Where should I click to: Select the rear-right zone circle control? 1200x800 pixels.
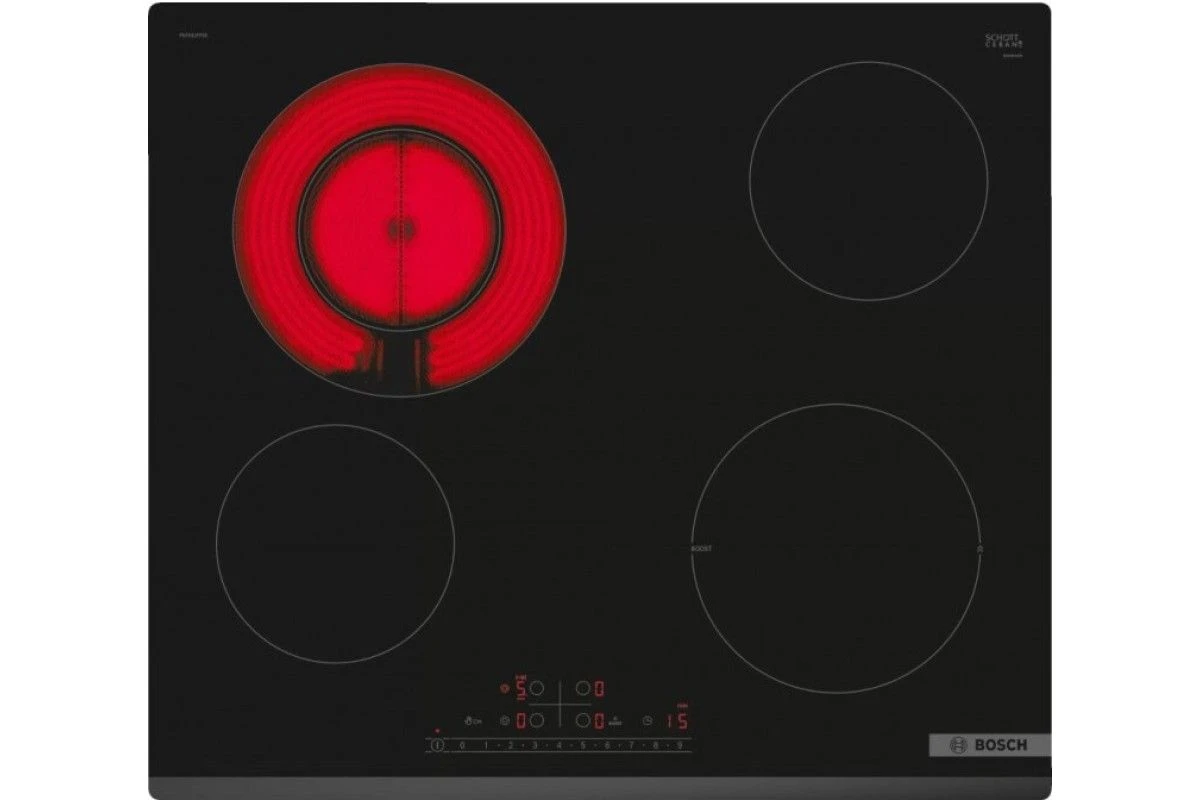coord(583,689)
